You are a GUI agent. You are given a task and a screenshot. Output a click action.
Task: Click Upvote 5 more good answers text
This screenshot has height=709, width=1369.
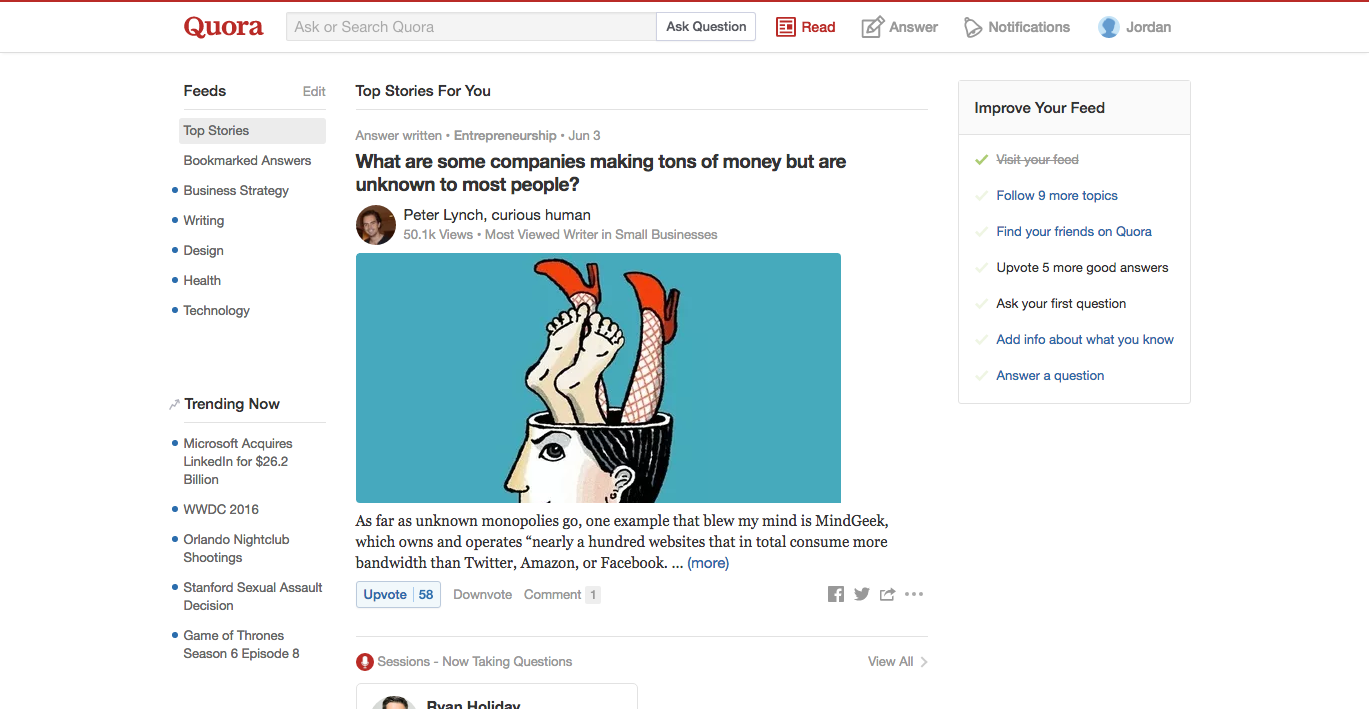1082,268
